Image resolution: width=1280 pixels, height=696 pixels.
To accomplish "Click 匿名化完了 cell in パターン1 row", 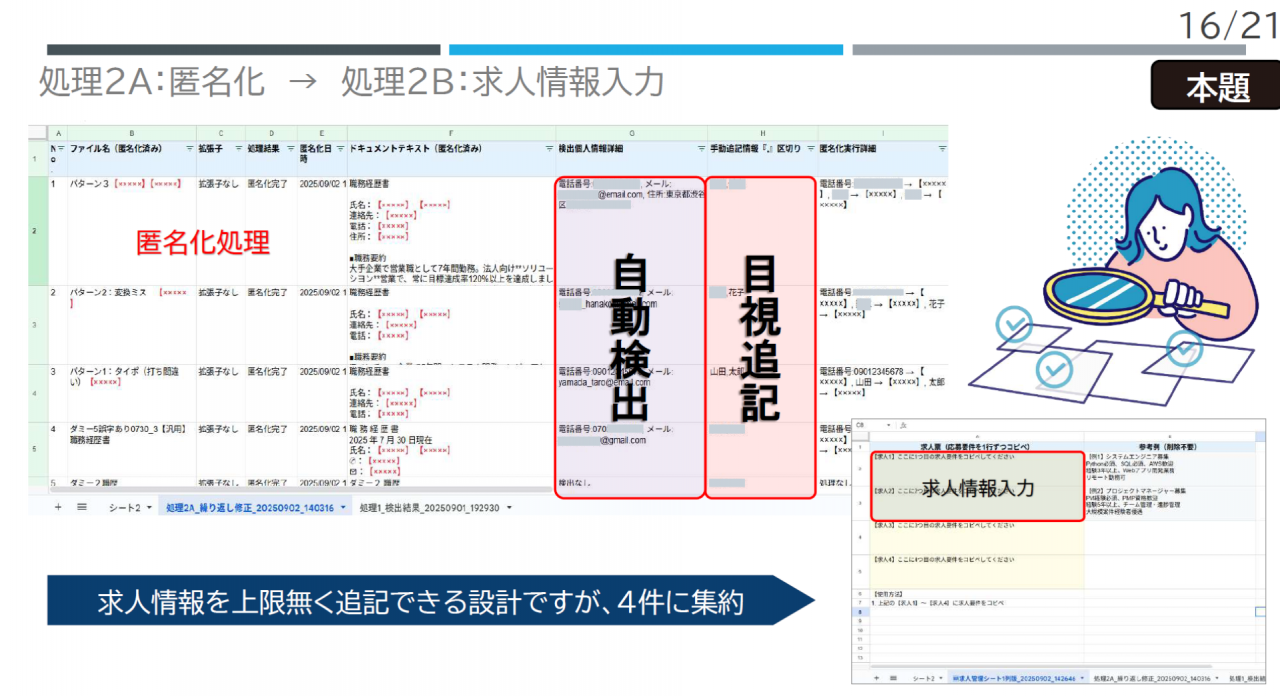I will [x=271, y=392].
